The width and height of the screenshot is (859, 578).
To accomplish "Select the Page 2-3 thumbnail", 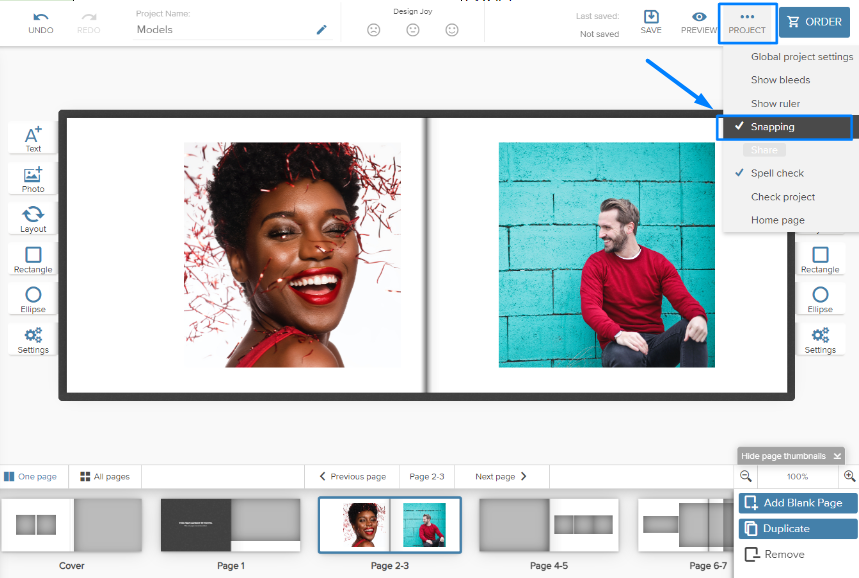I will 390,525.
